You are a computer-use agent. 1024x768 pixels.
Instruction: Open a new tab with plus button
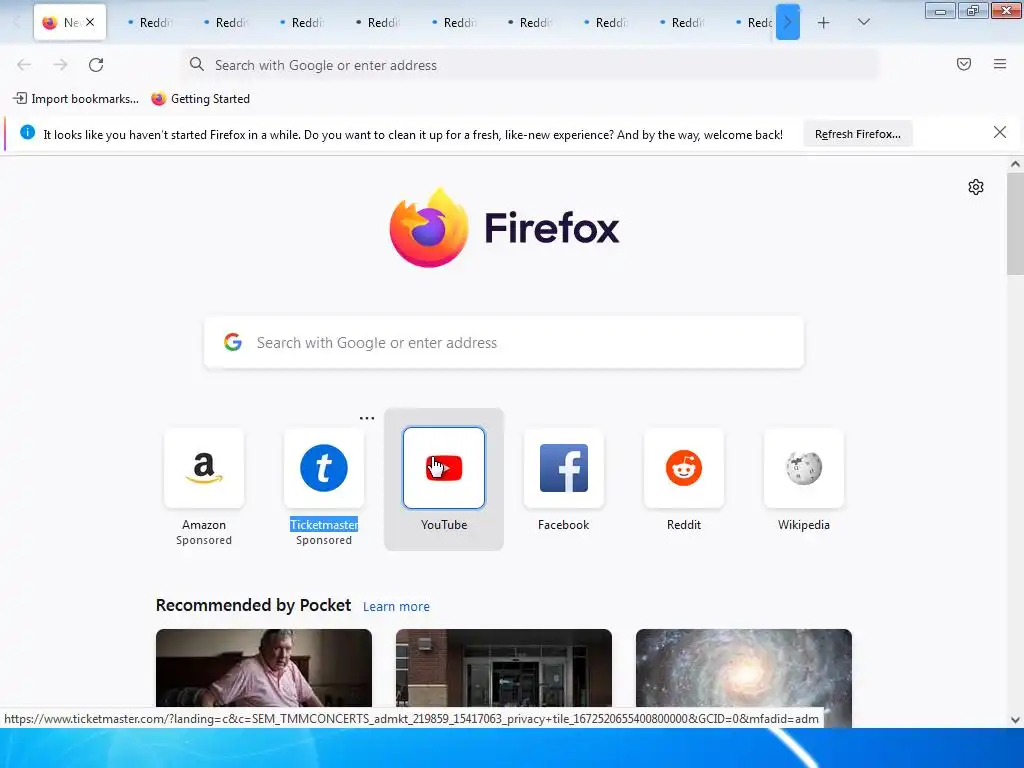pyautogui.click(x=824, y=23)
